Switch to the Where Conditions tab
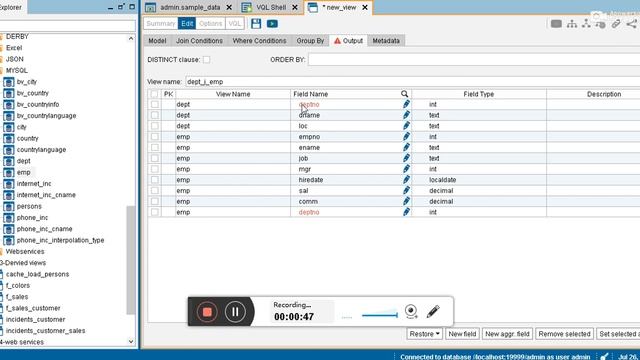The height and width of the screenshot is (360, 640). coord(259,41)
